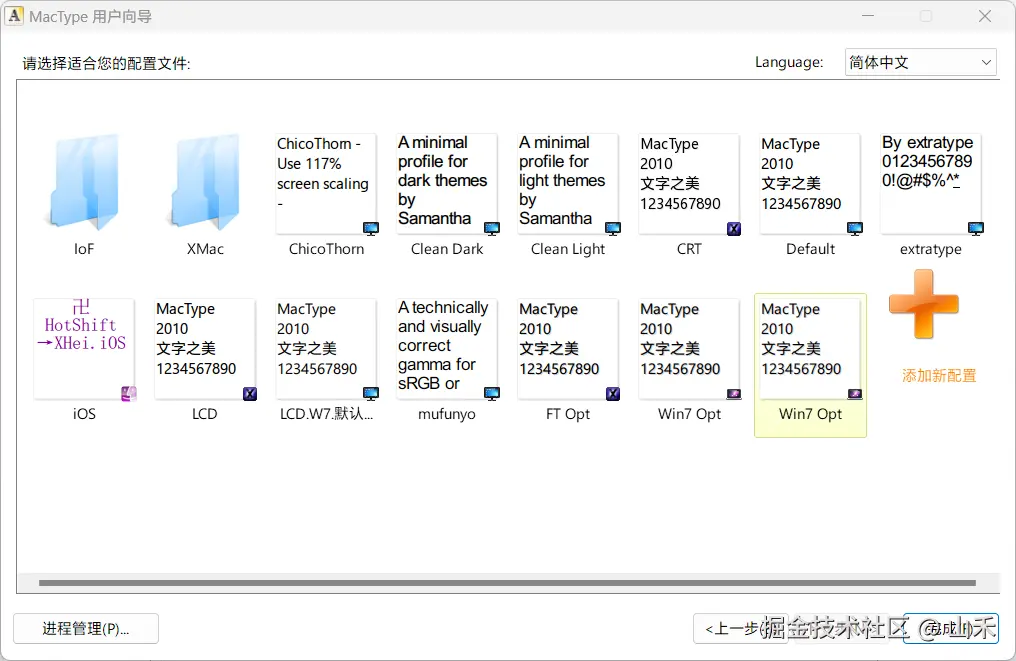Click the X badge on LCD preview
1016x661 pixels.
[249, 393]
